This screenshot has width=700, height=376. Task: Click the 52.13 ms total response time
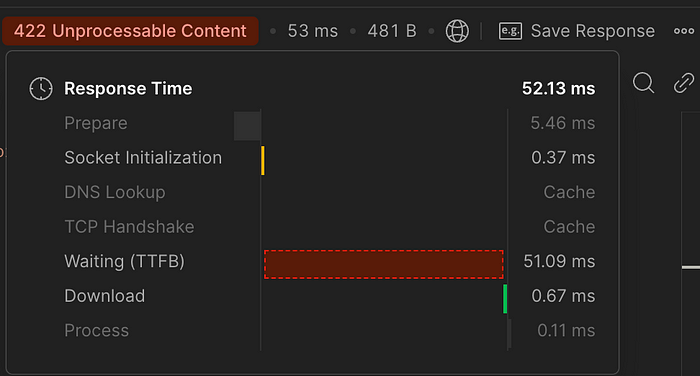tap(558, 88)
